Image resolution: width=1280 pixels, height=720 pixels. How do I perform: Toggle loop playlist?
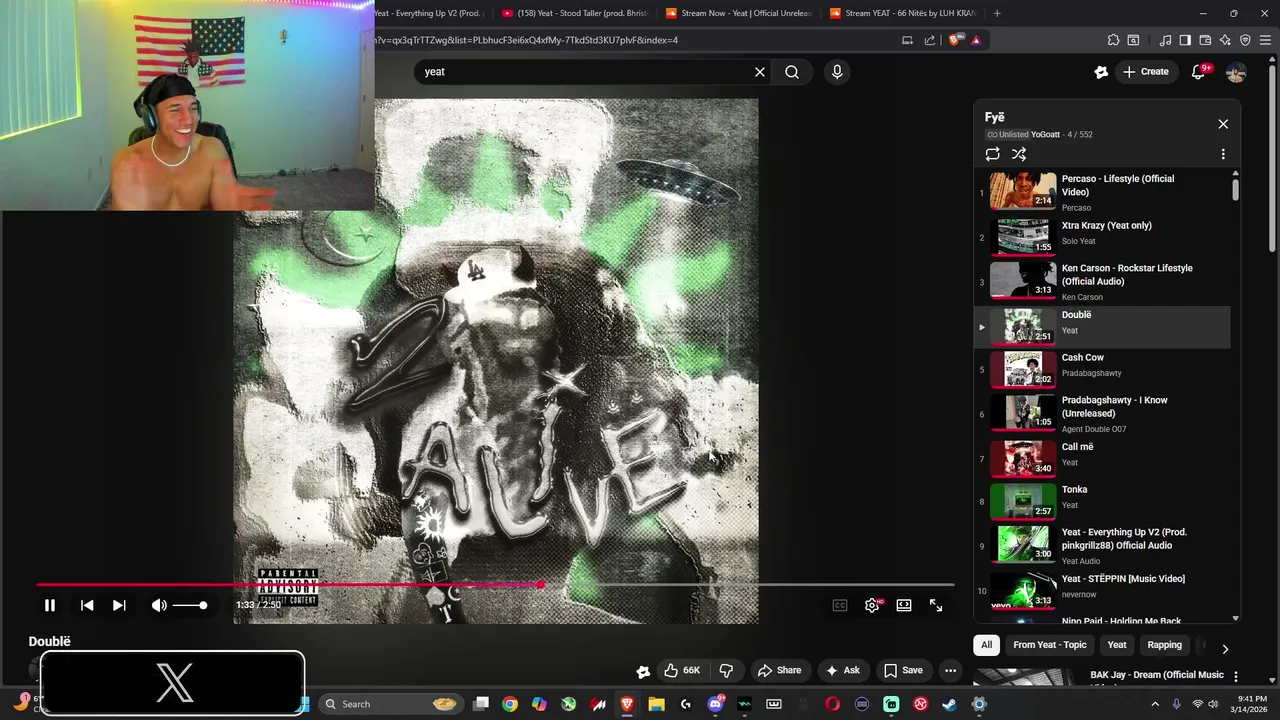pyautogui.click(x=992, y=154)
